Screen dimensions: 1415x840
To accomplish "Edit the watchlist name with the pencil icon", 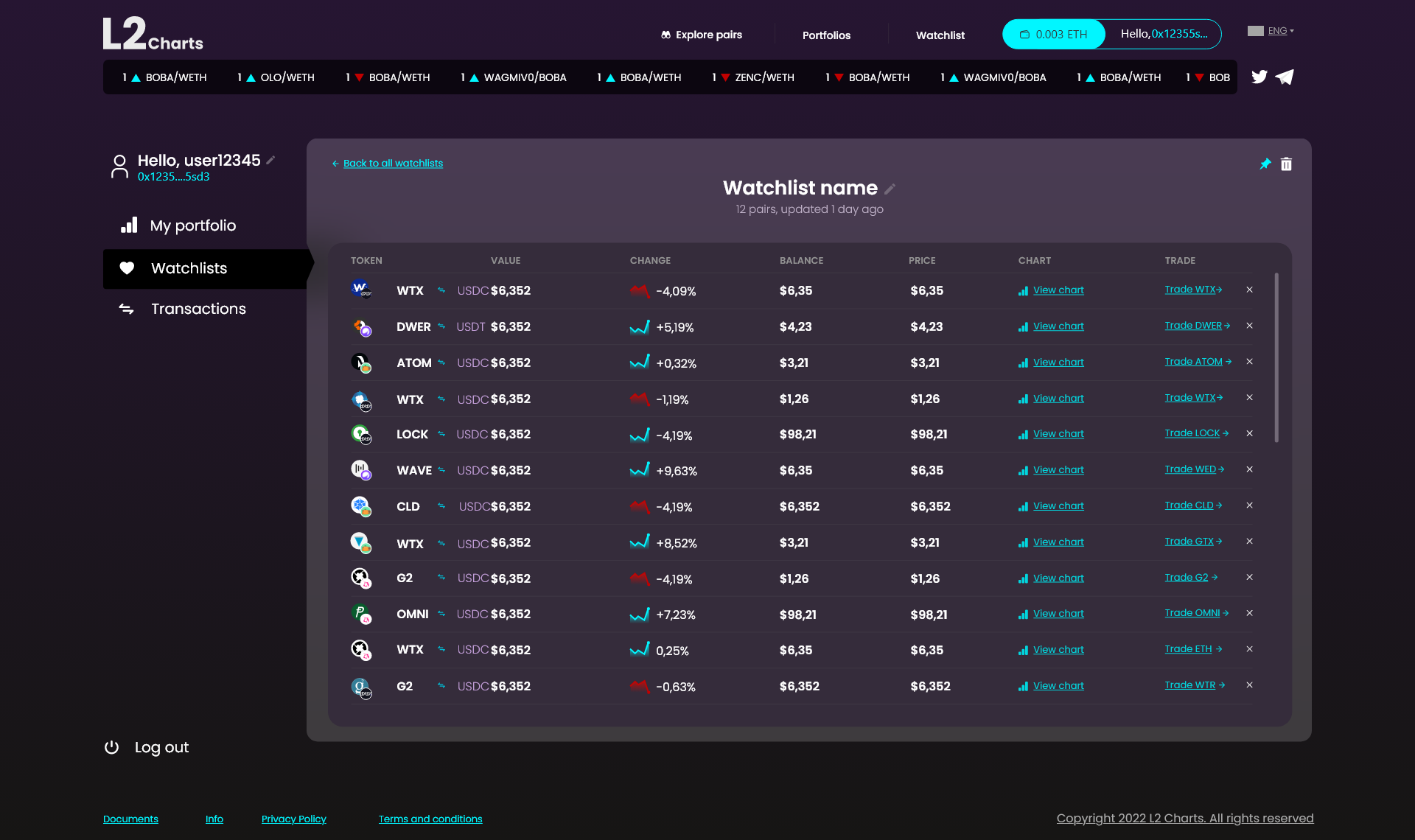I will [890, 189].
